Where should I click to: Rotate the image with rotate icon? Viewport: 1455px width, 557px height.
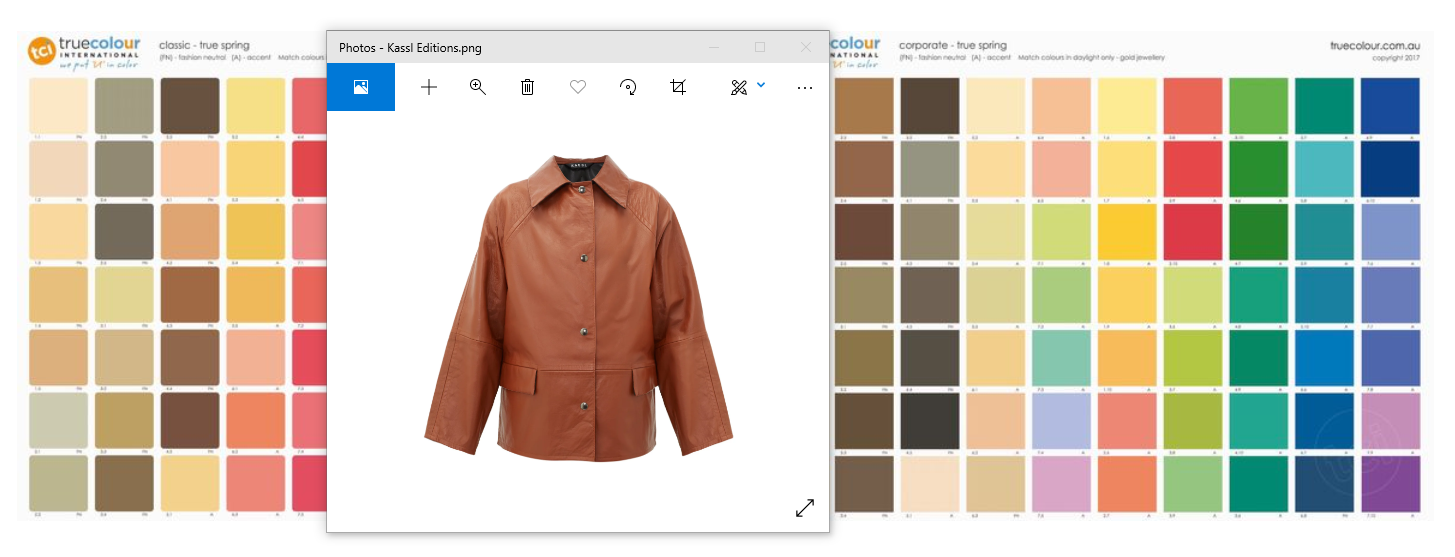pyautogui.click(x=628, y=87)
